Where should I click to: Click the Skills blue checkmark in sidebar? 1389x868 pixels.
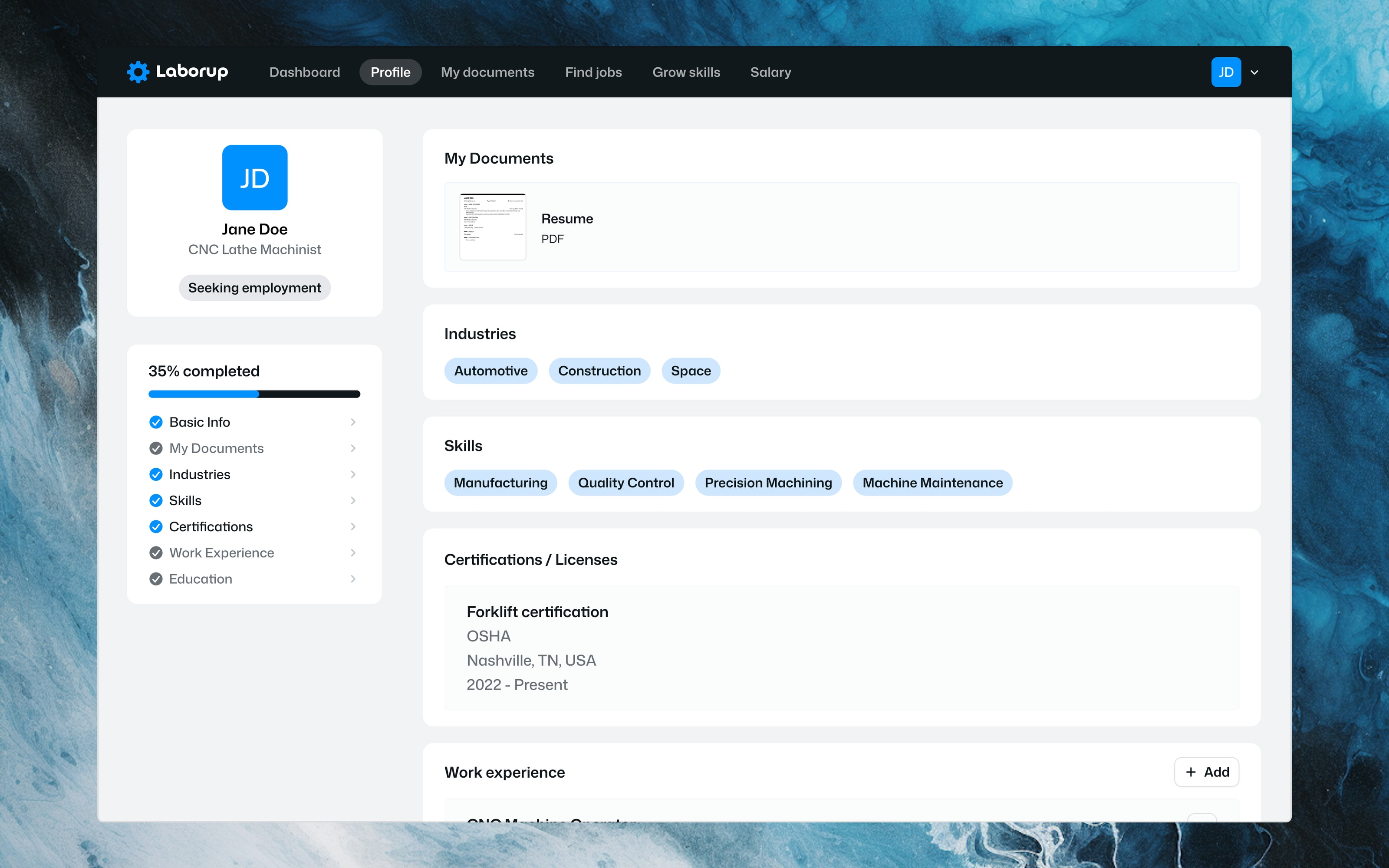click(x=155, y=500)
